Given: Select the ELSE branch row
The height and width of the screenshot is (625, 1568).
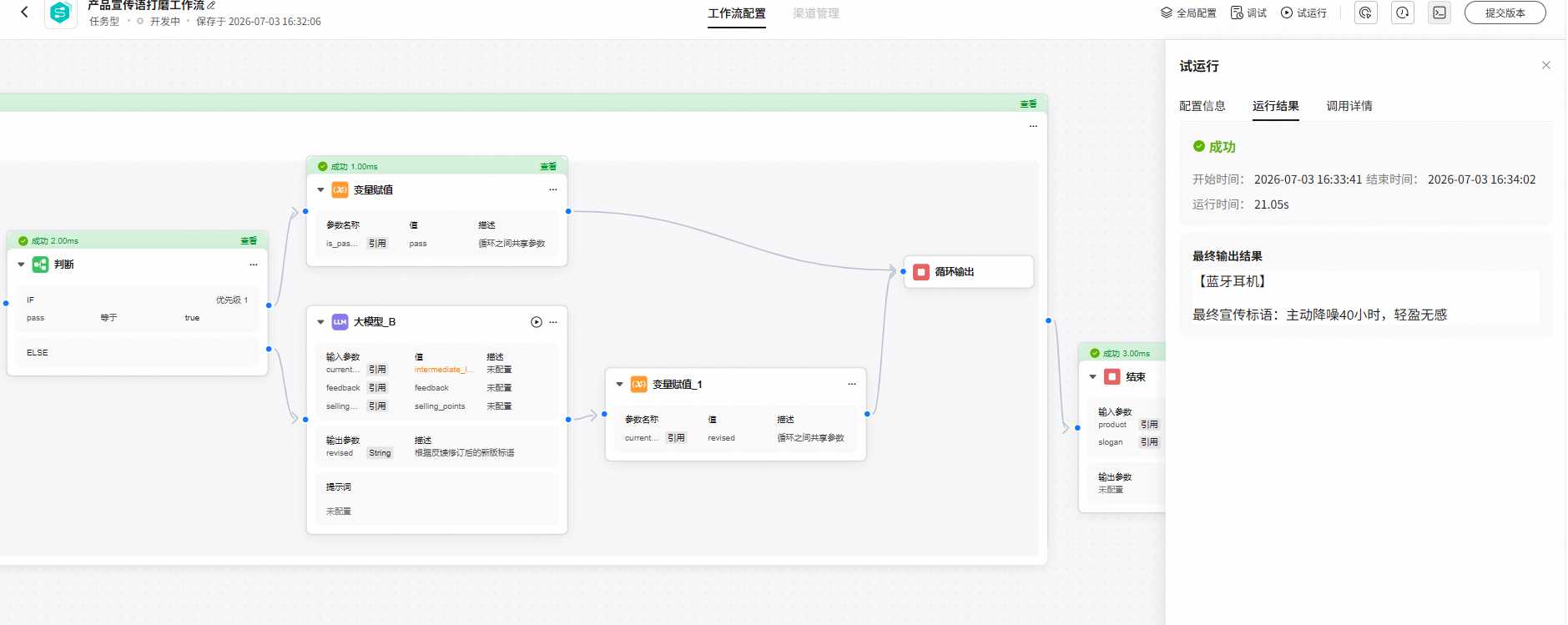Looking at the screenshot, I should click(137, 353).
